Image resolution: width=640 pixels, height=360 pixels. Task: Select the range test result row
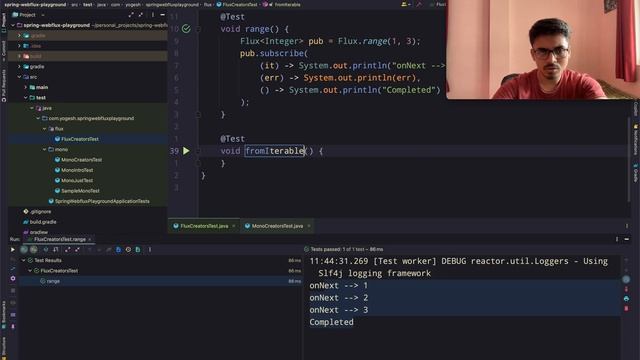(x=161, y=281)
